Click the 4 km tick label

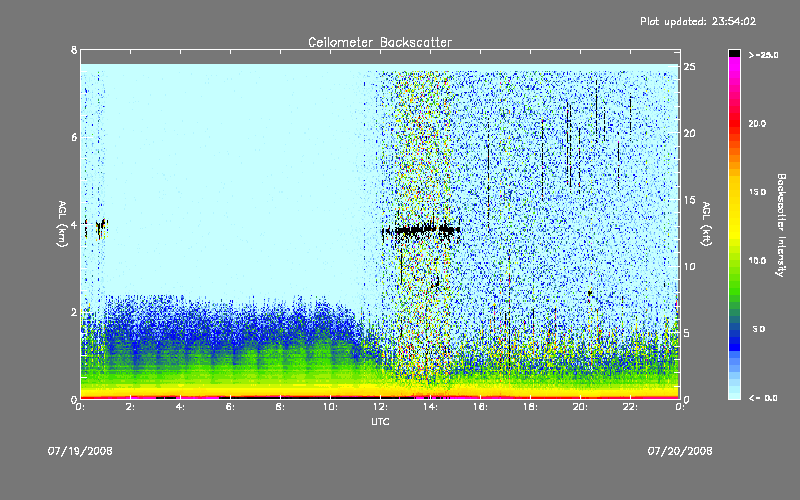[x=74, y=224]
